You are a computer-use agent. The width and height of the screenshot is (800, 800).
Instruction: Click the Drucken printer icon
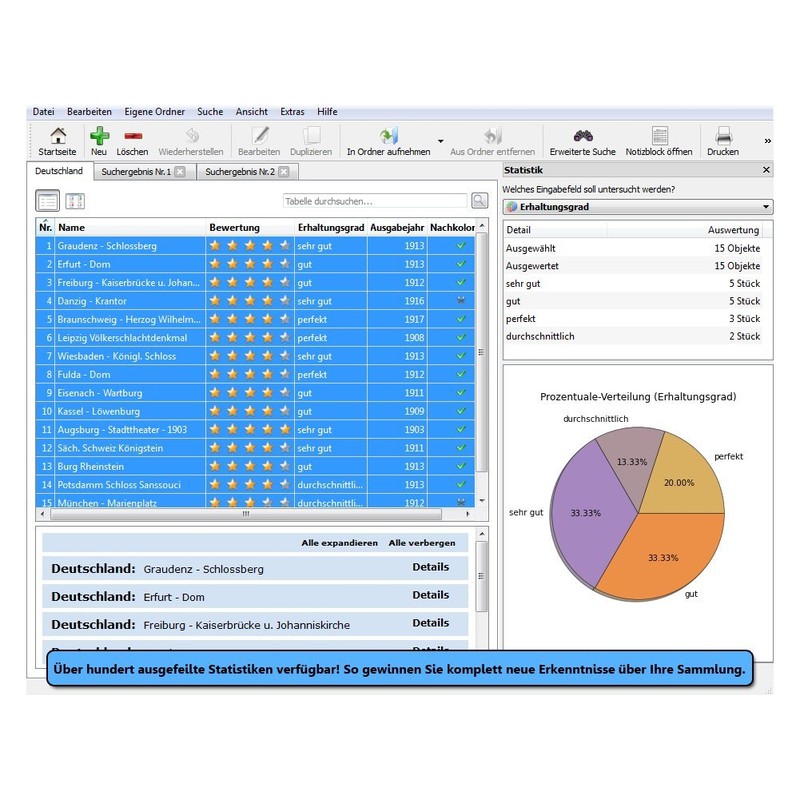click(x=723, y=136)
